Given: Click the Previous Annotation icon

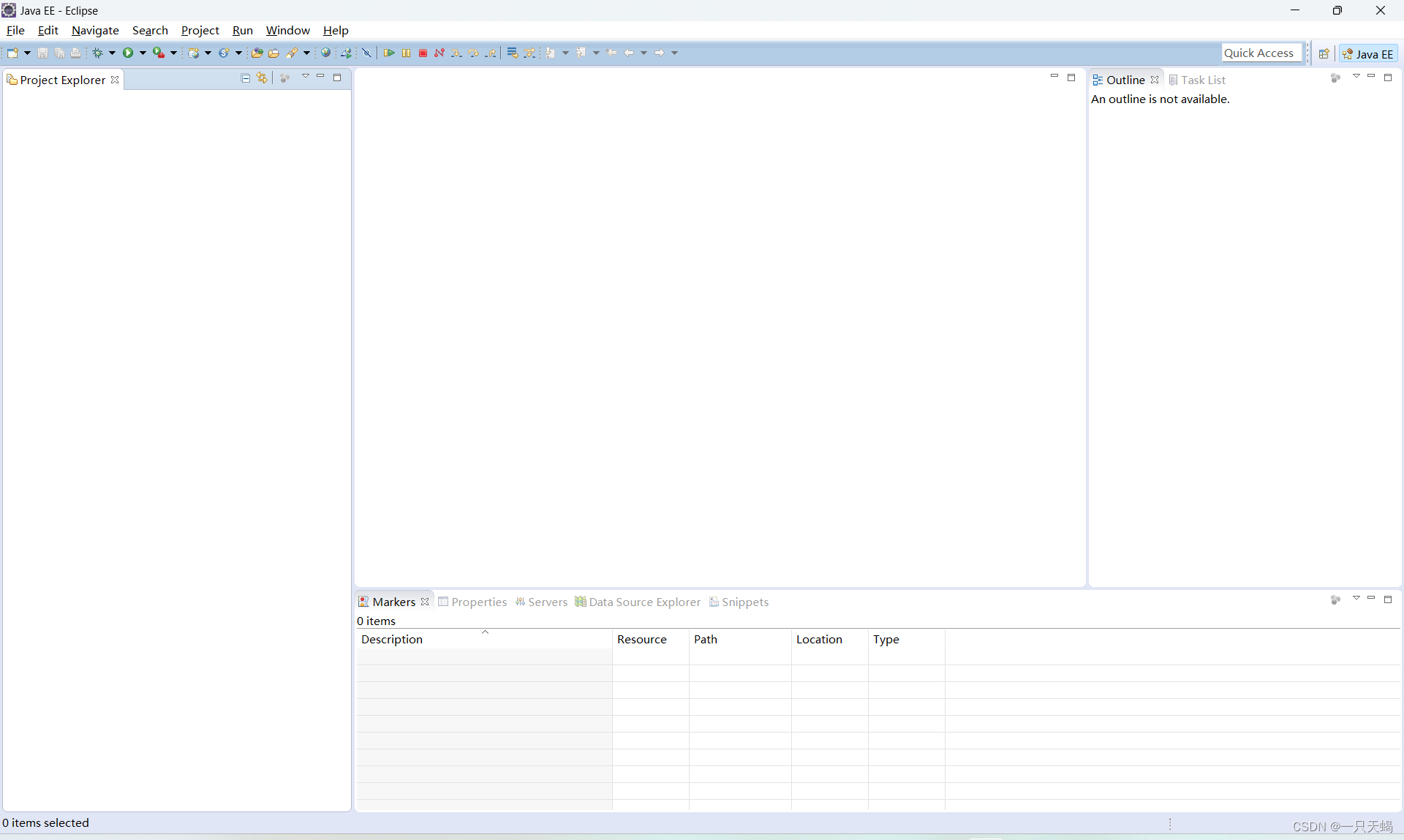Looking at the screenshot, I should 581,53.
